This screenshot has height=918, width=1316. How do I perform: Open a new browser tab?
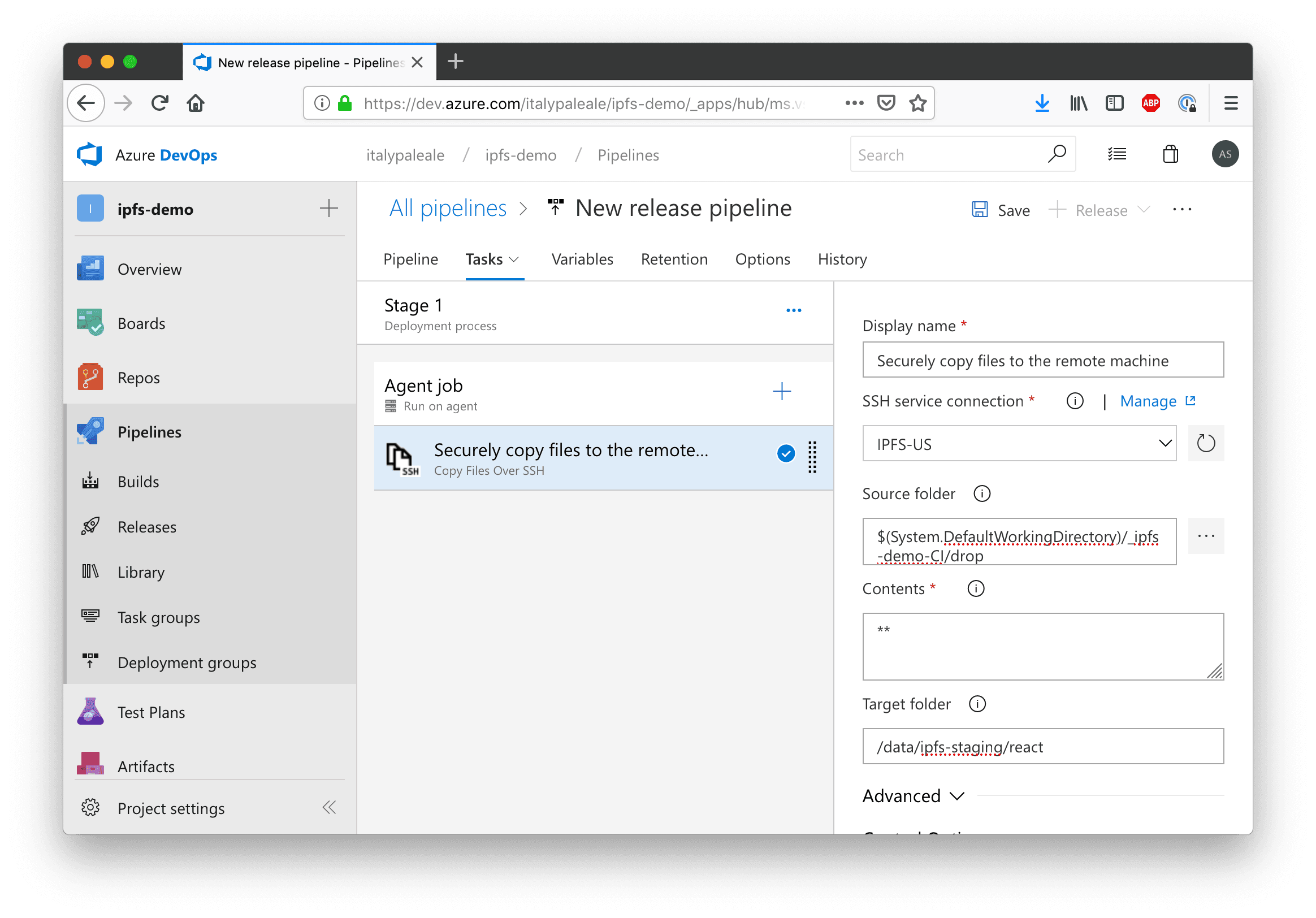click(x=456, y=61)
